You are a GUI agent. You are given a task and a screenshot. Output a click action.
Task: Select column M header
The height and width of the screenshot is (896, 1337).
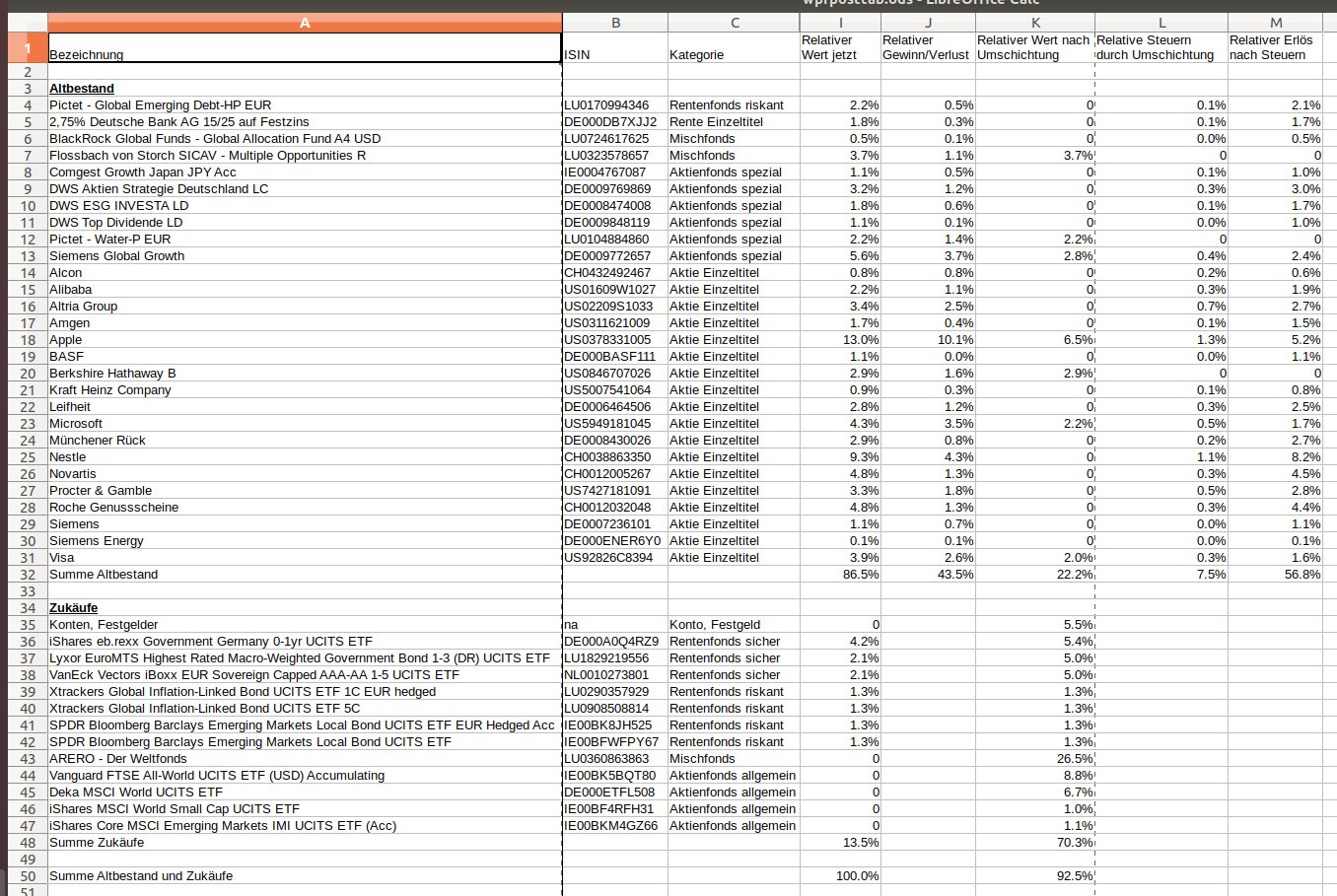point(1276,23)
